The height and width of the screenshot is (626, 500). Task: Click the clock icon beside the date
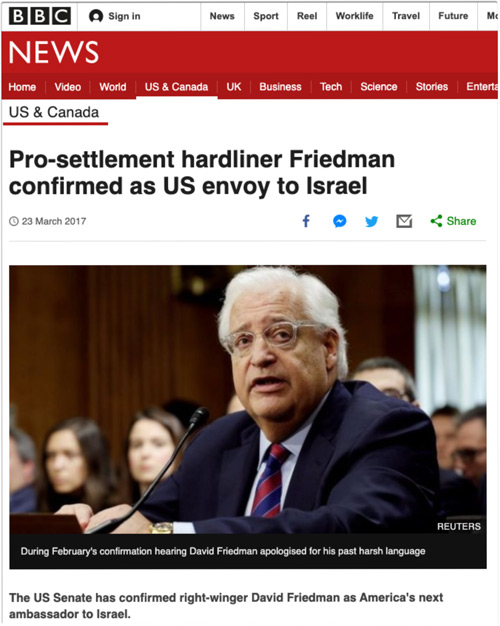pos(14,221)
